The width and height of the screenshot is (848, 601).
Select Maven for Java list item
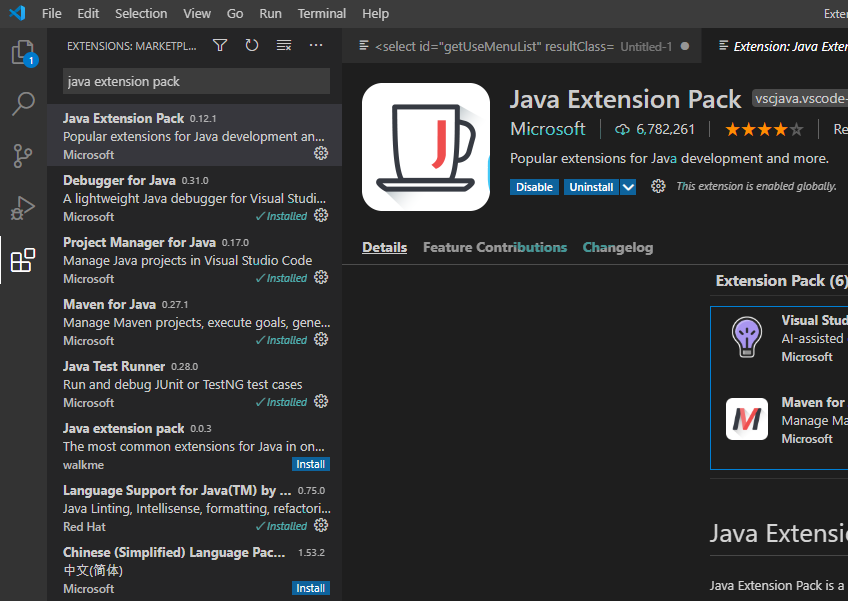click(x=195, y=321)
